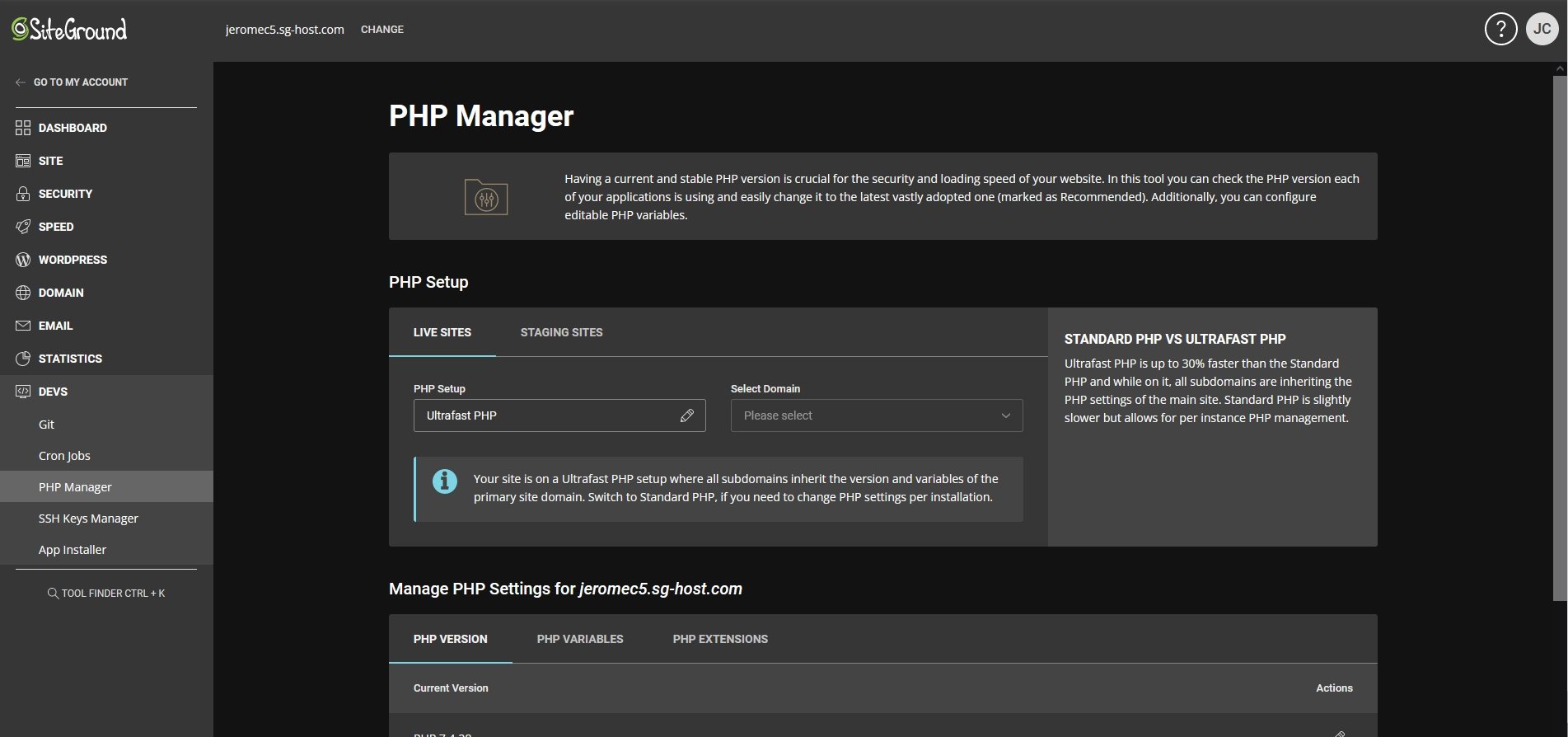Click the Domain globe icon
This screenshot has width=1568, height=737.
tap(23, 293)
